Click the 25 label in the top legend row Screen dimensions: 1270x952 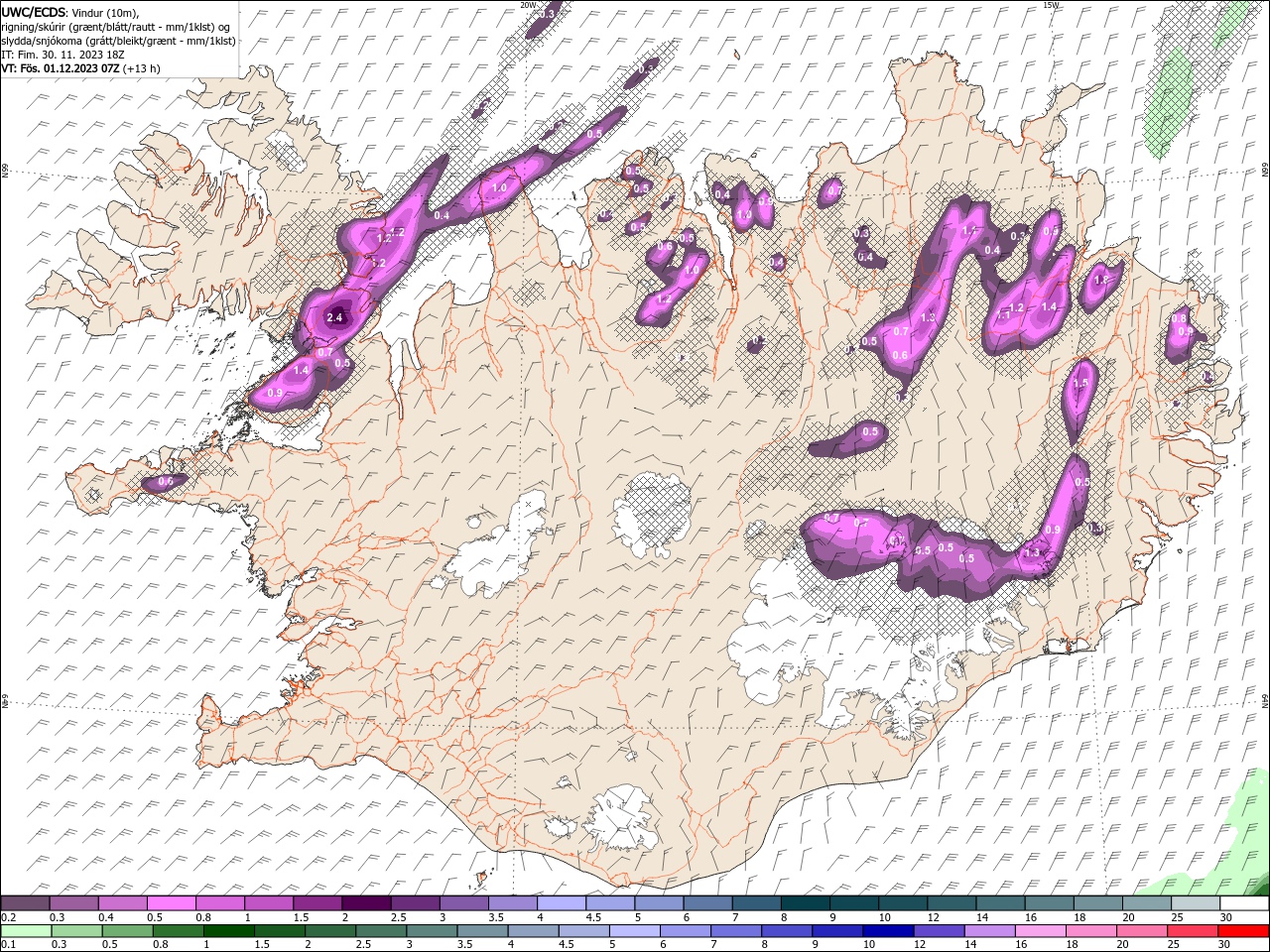(1179, 917)
